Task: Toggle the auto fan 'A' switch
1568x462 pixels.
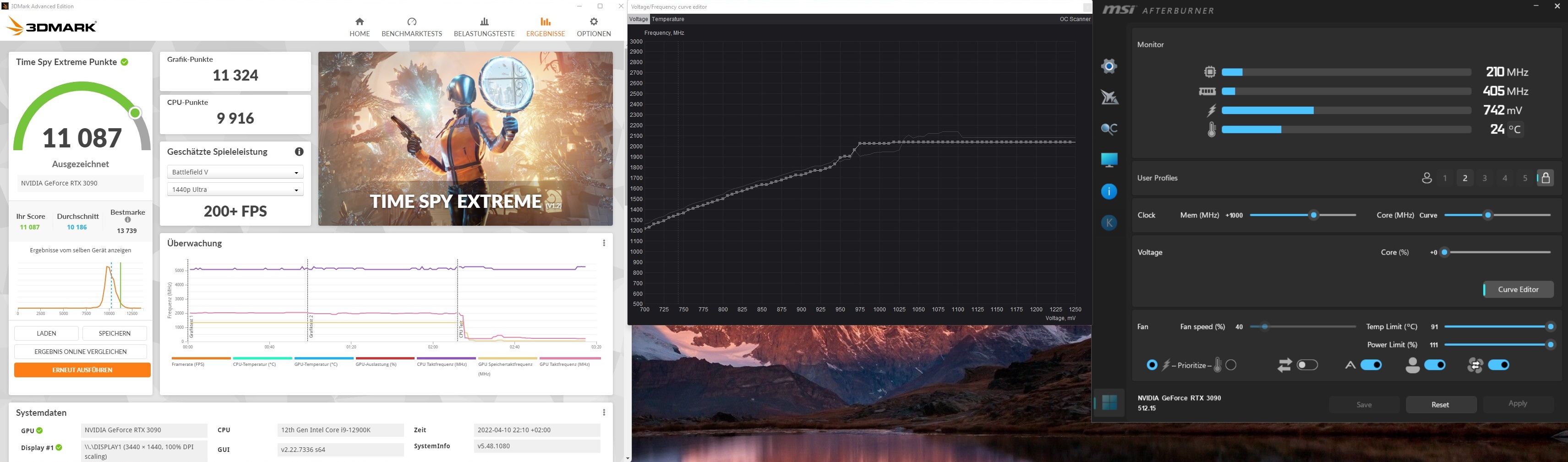Action: (1371, 365)
